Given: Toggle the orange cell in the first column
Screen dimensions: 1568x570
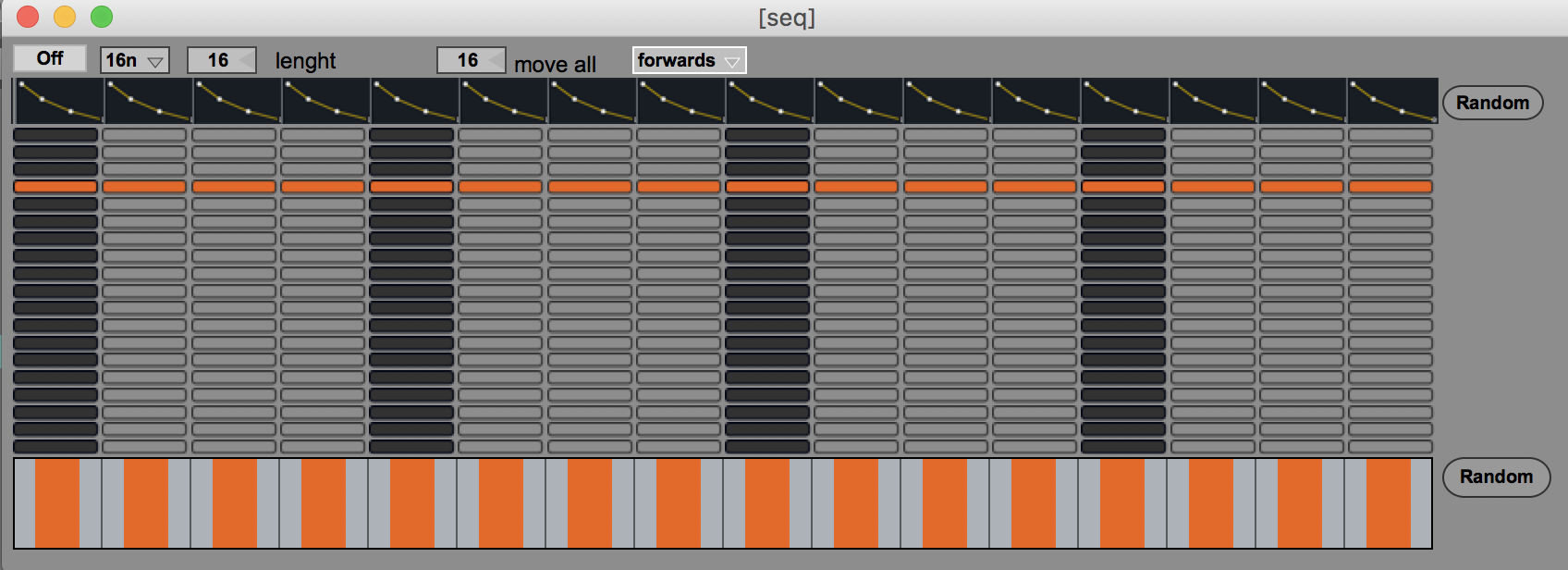Looking at the screenshot, I should (x=55, y=187).
